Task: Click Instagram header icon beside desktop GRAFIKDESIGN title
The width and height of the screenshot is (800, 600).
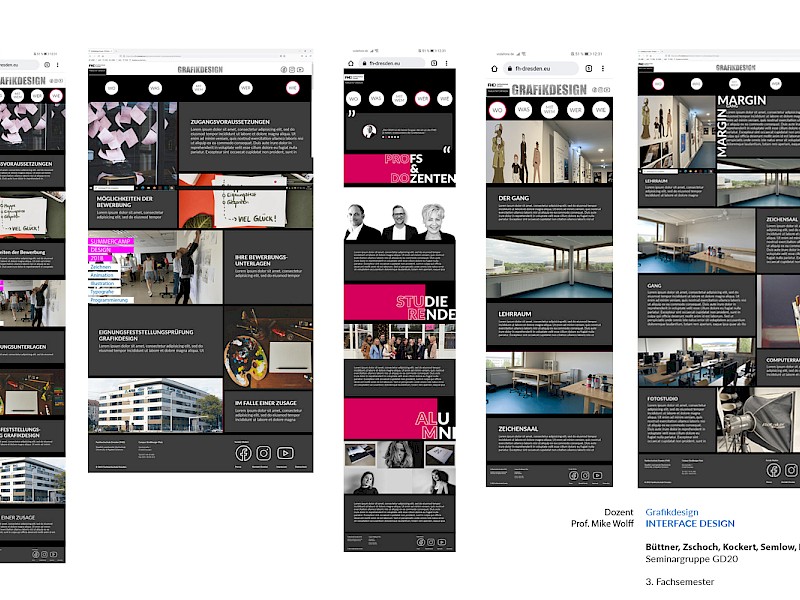Action: [x=292, y=69]
